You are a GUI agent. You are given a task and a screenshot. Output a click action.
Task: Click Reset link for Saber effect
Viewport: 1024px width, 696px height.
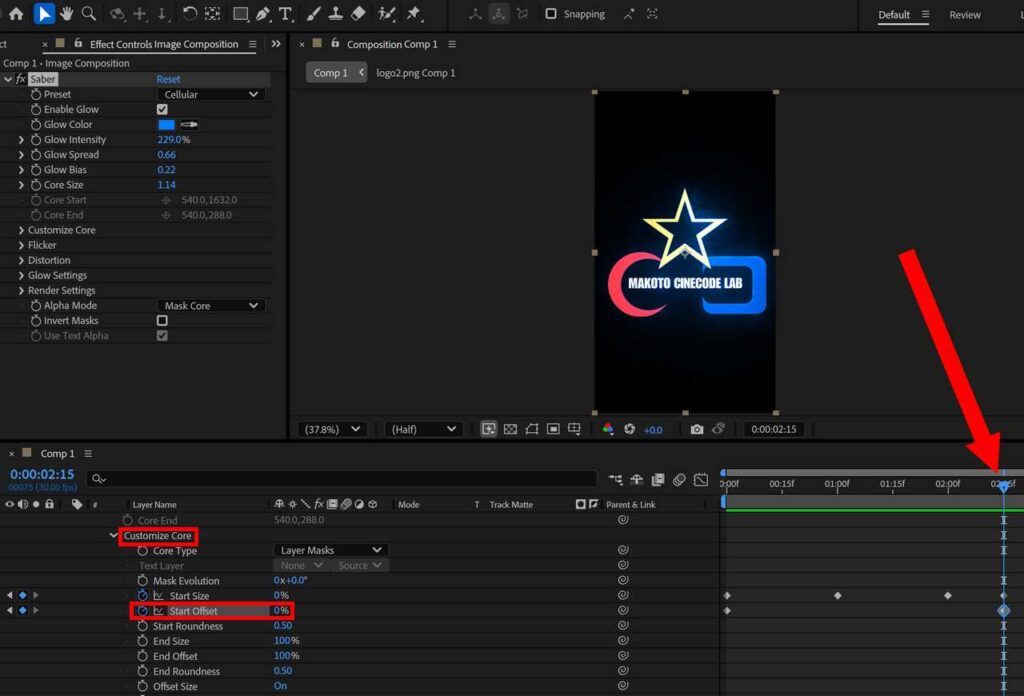[168, 79]
